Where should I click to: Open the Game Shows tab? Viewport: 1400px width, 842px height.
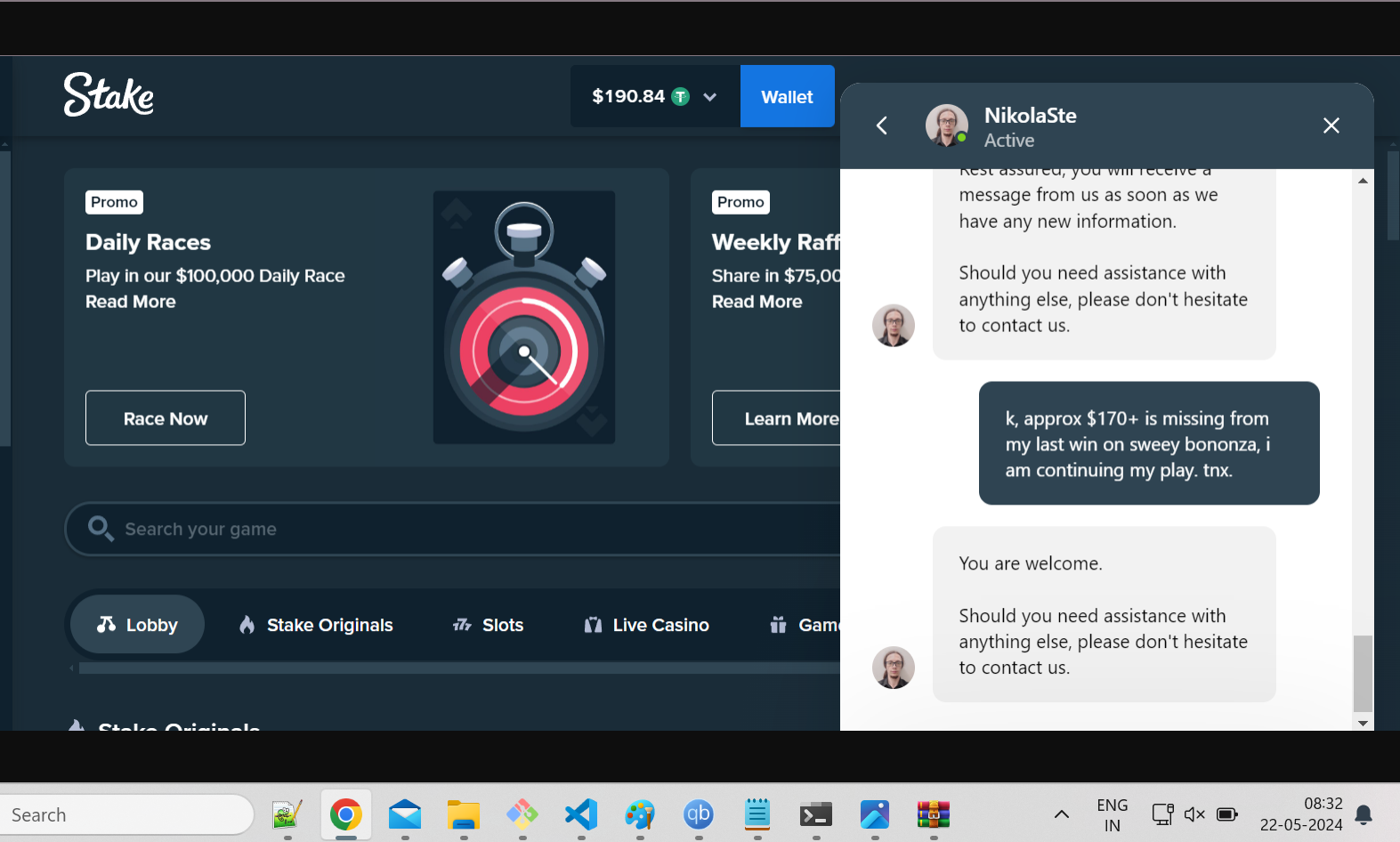tap(805, 625)
